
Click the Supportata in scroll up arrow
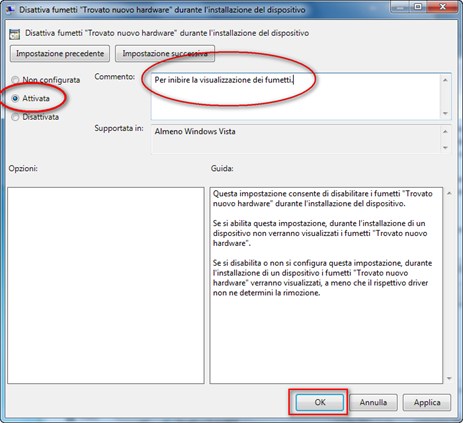click(x=445, y=132)
